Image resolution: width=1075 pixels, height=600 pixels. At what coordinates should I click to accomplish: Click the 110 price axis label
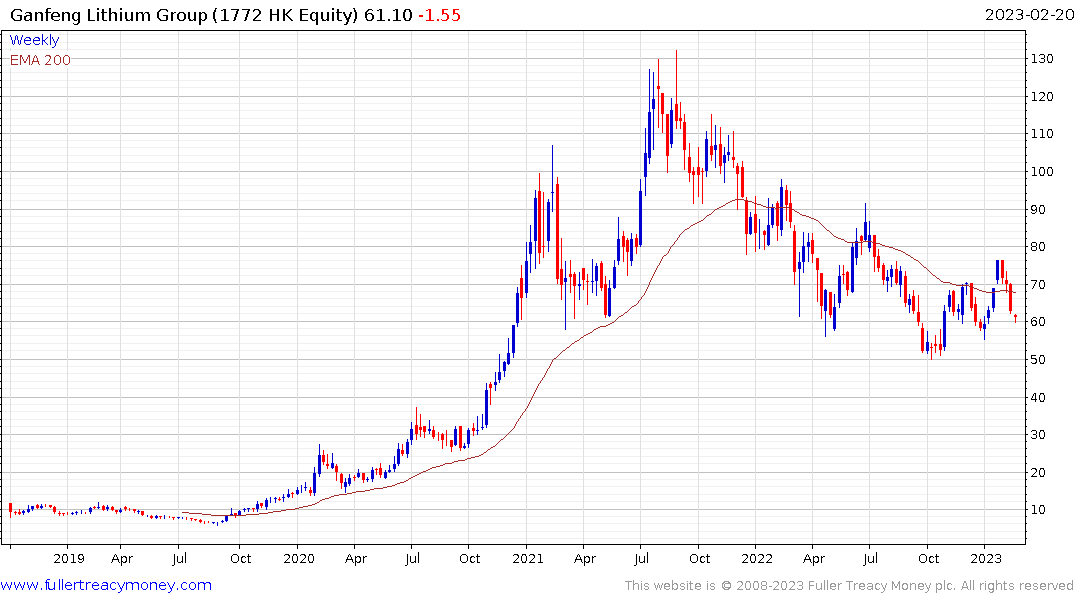[1042, 134]
